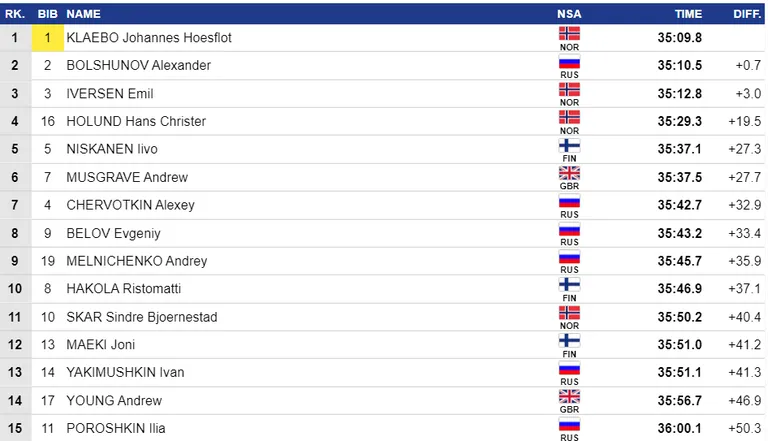Click British flag next to Musgrave Andrew
Viewport: 768px width, 441px height.
tap(569, 173)
